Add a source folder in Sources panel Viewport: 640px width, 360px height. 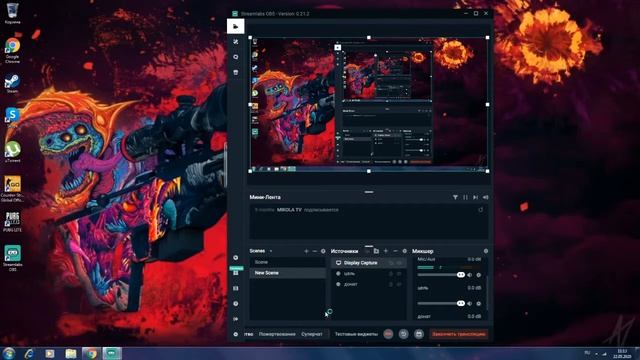pos(376,251)
